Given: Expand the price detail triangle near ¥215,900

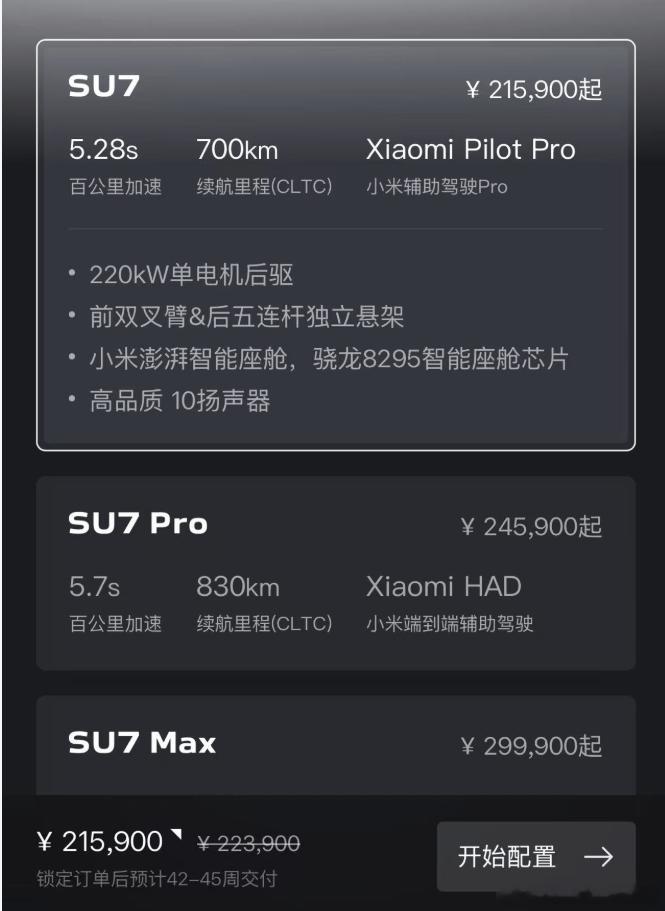Looking at the screenshot, I should pos(176,834).
